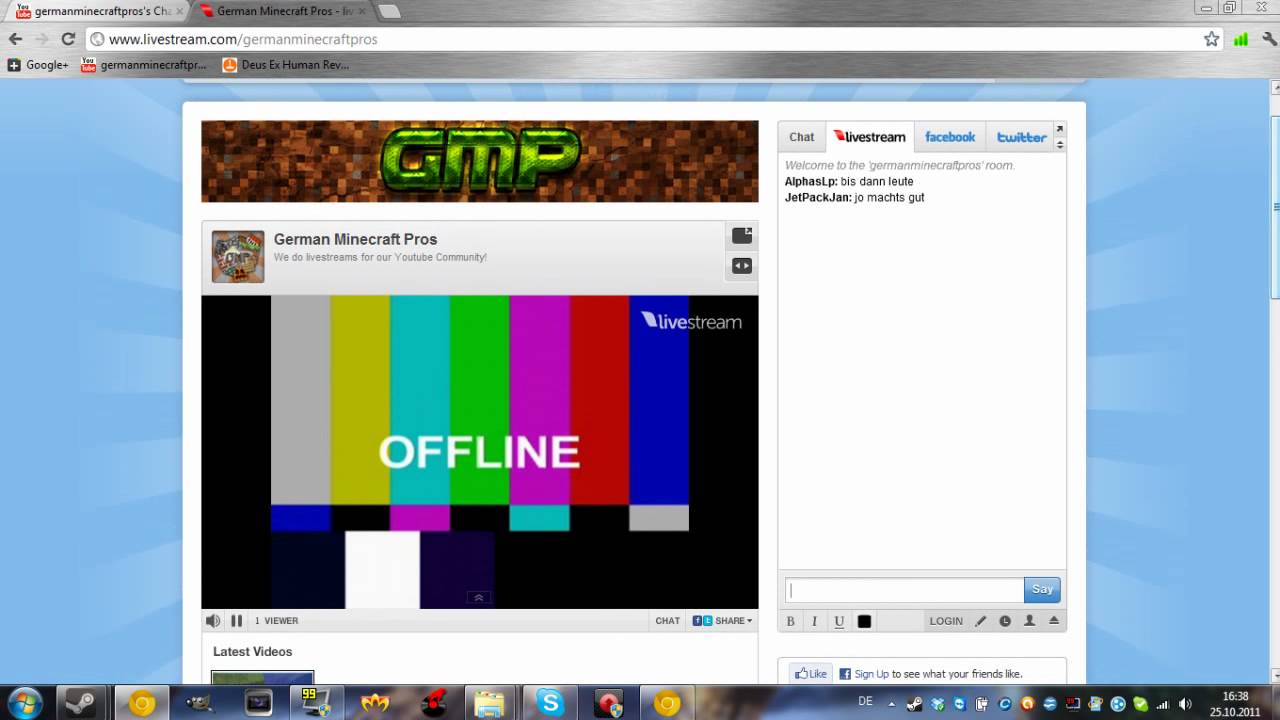Click the user list person icon
The width and height of the screenshot is (1280, 720).
(x=1029, y=621)
